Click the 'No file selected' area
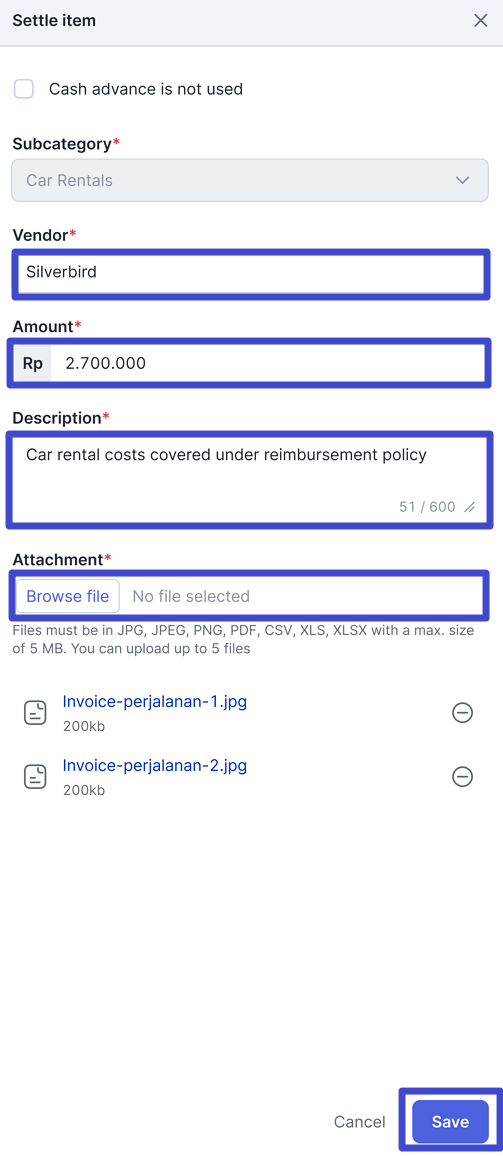This screenshot has width=503, height=1156. (191, 596)
